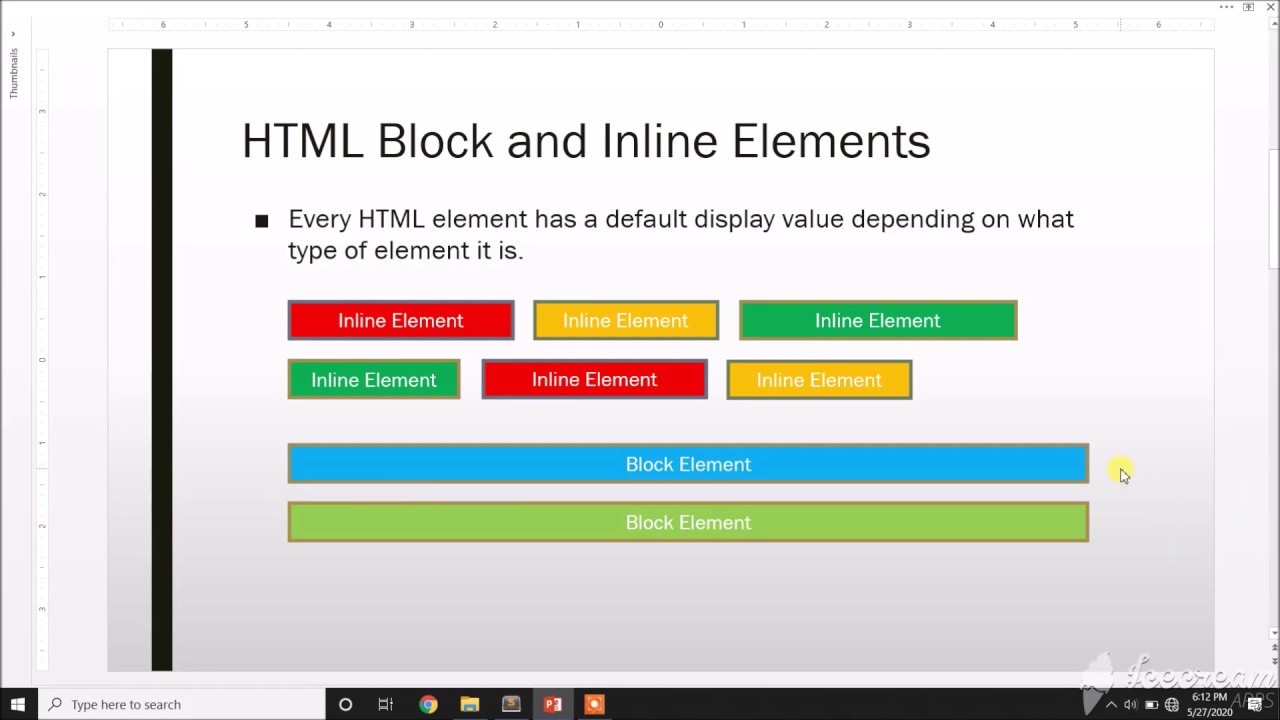Click the vertical scrollbar down arrow
The height and width of the screenshot is (720, 1280).
(x=1274, y=633)
